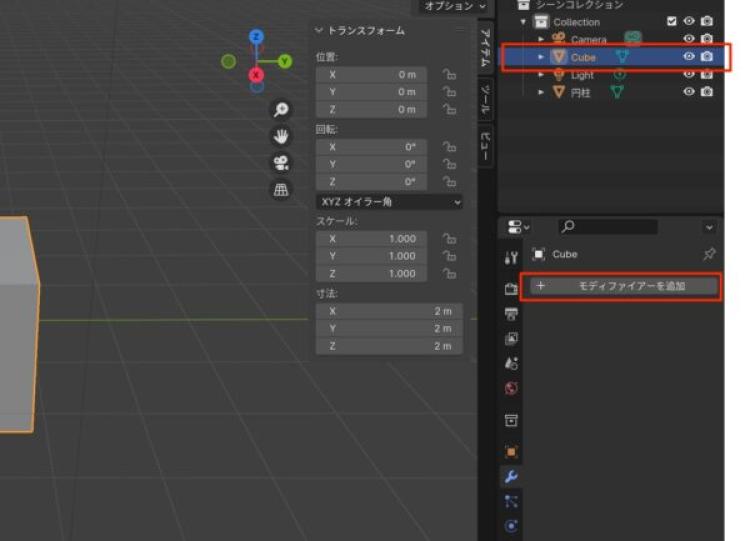Image resolution: width=750 pixels, height=541 pixels.
Task: Toggle Collection exclude checkbox in outliner
Action: pyautogui.click(x=671, y=21)
